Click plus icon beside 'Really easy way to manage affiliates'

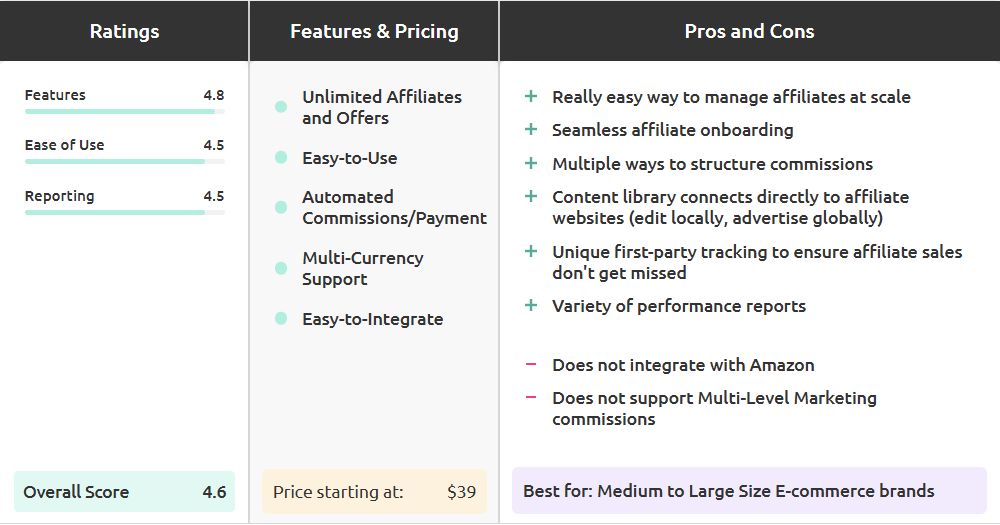click(531, 97)
